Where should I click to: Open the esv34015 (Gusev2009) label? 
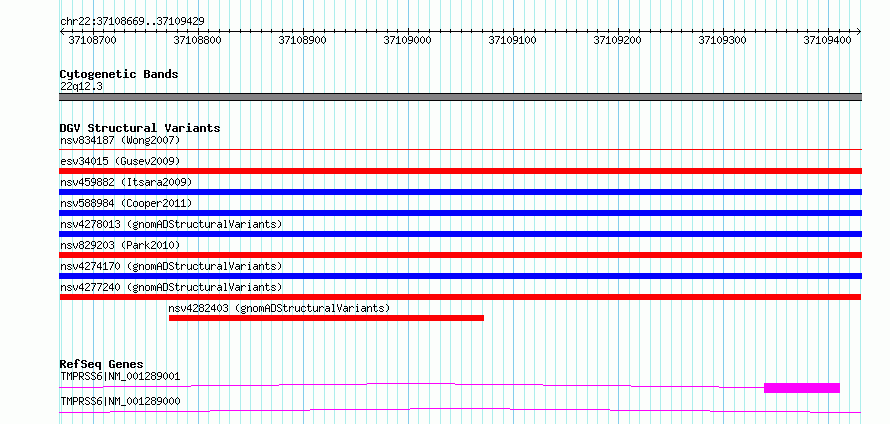tap(120, 161)
